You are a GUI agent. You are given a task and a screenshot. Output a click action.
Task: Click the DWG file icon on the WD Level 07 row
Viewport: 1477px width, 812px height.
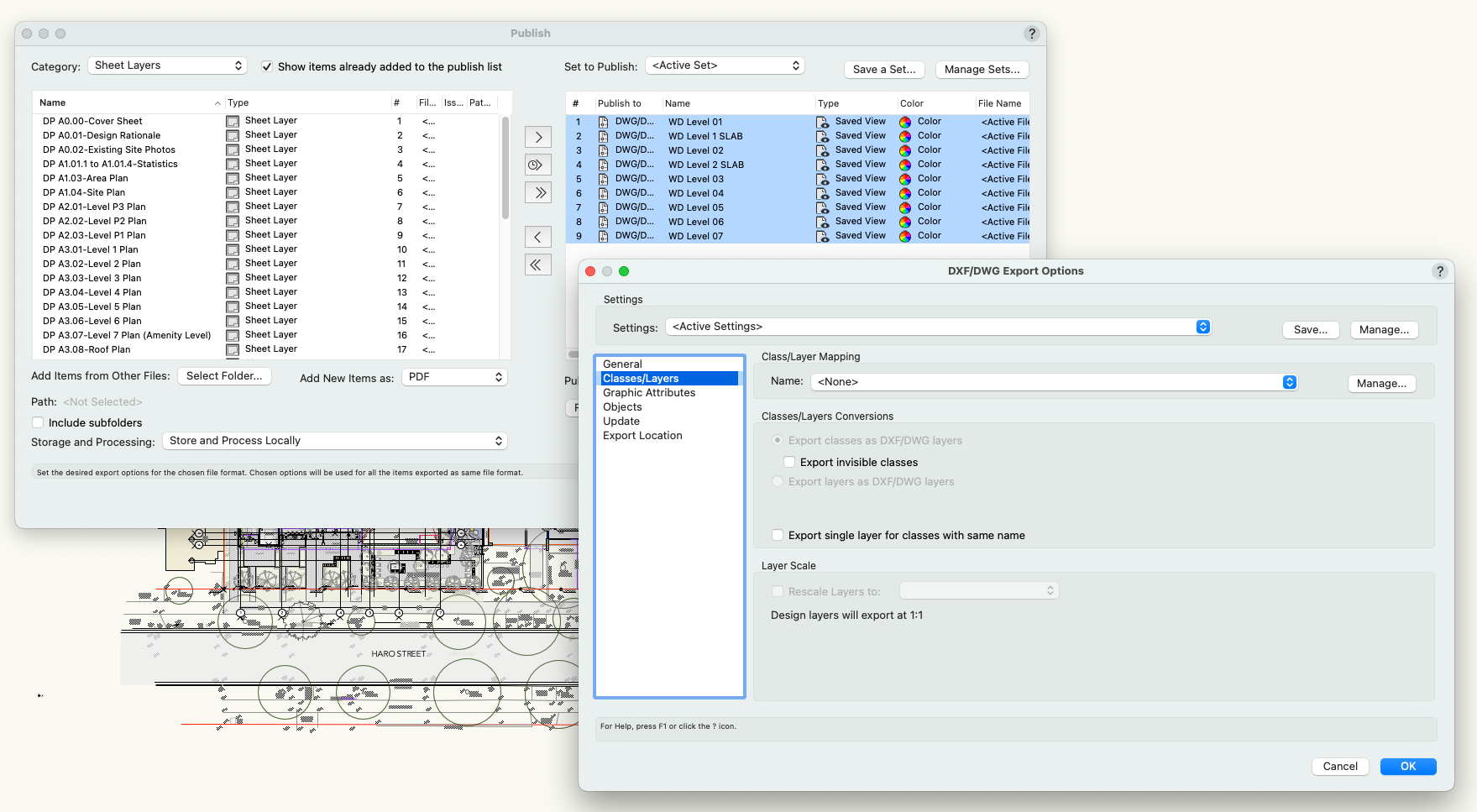pos(604,236)
